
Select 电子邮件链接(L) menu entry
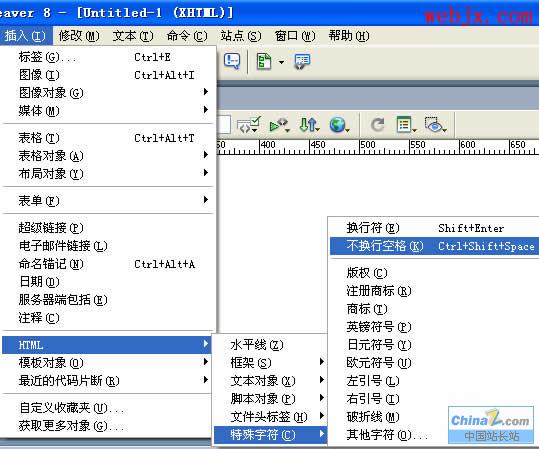(x=108, y=245)
